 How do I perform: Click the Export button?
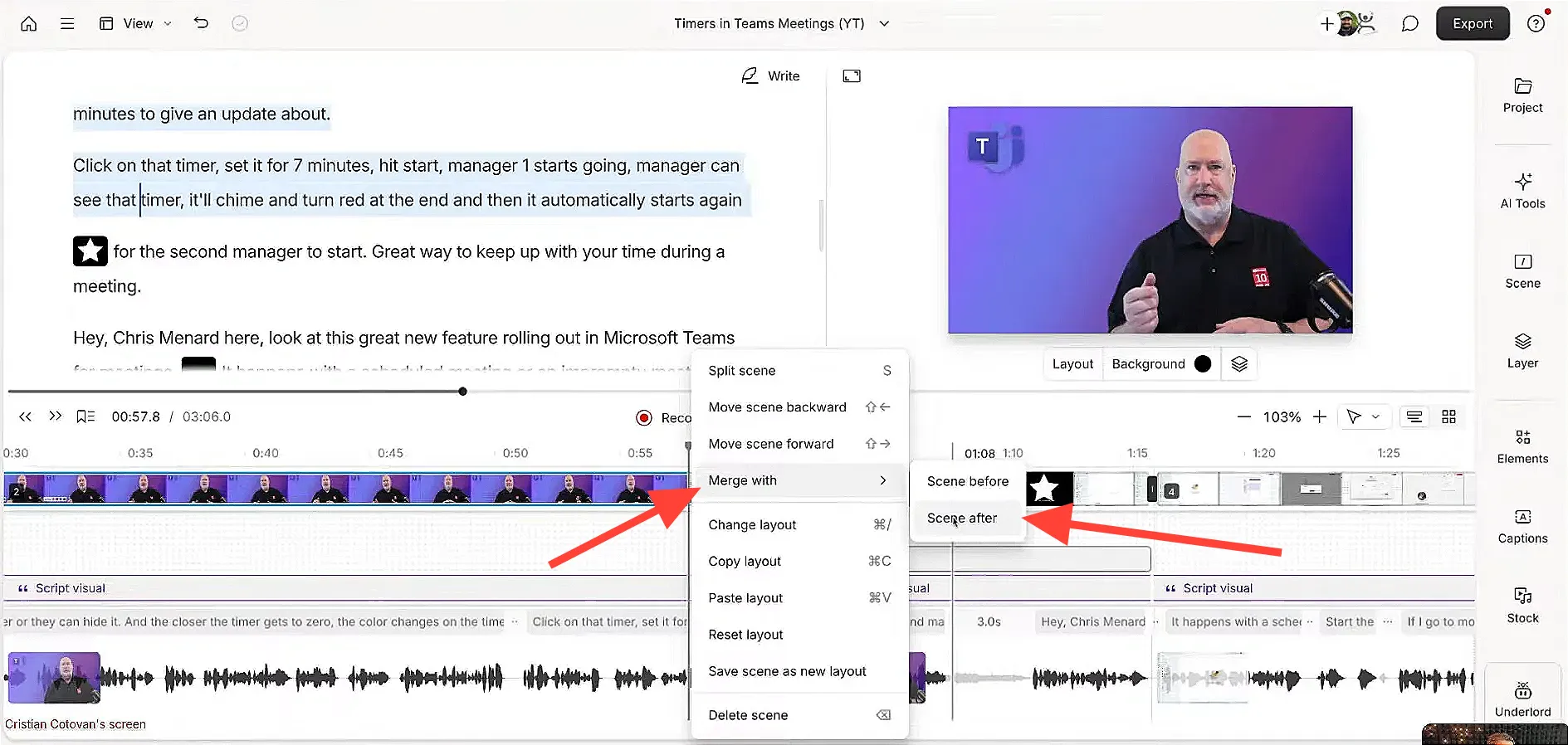[x=1473, y=23]
